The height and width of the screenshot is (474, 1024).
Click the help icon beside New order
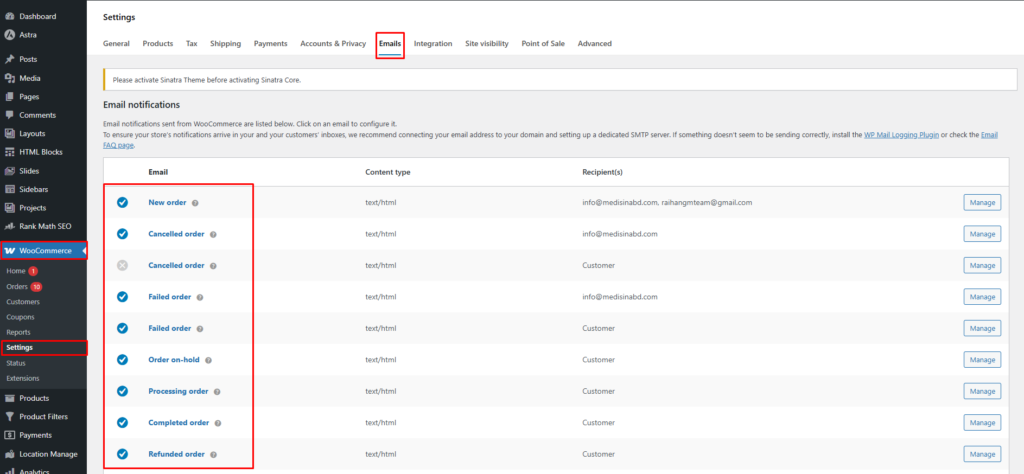point(195,203)
